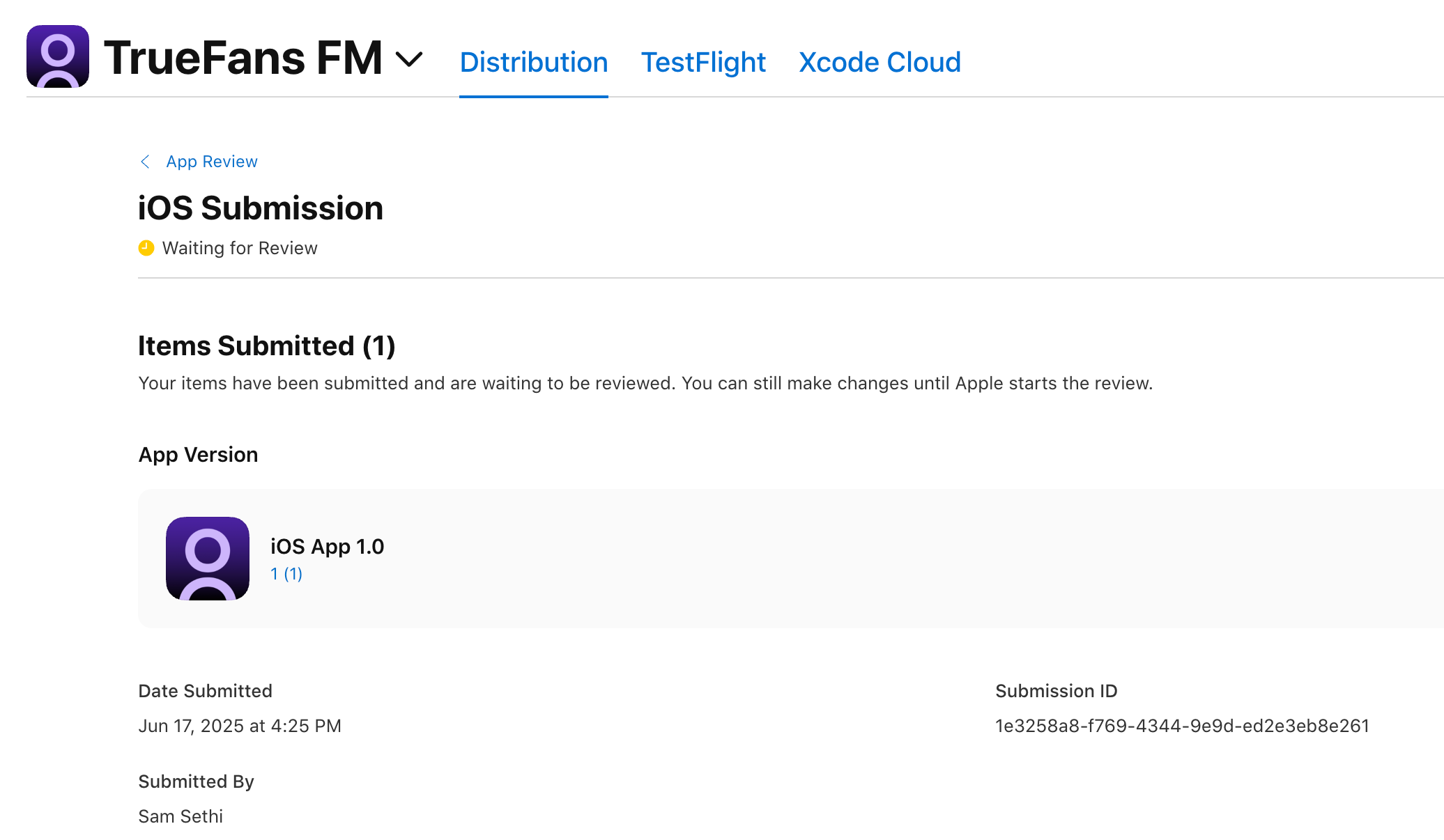Click the iOS Submission page heading
This screenshot has width=1444, height=840.
(261, 208)
